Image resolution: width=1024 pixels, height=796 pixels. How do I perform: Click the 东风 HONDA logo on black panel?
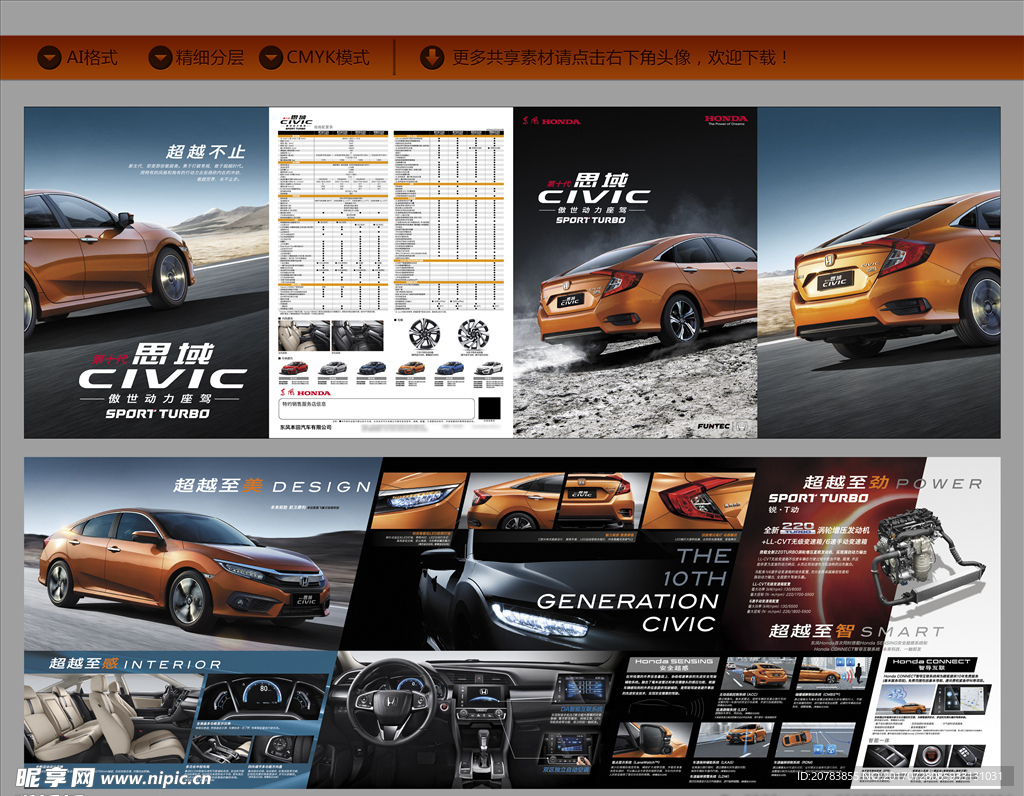coord(551,121)
